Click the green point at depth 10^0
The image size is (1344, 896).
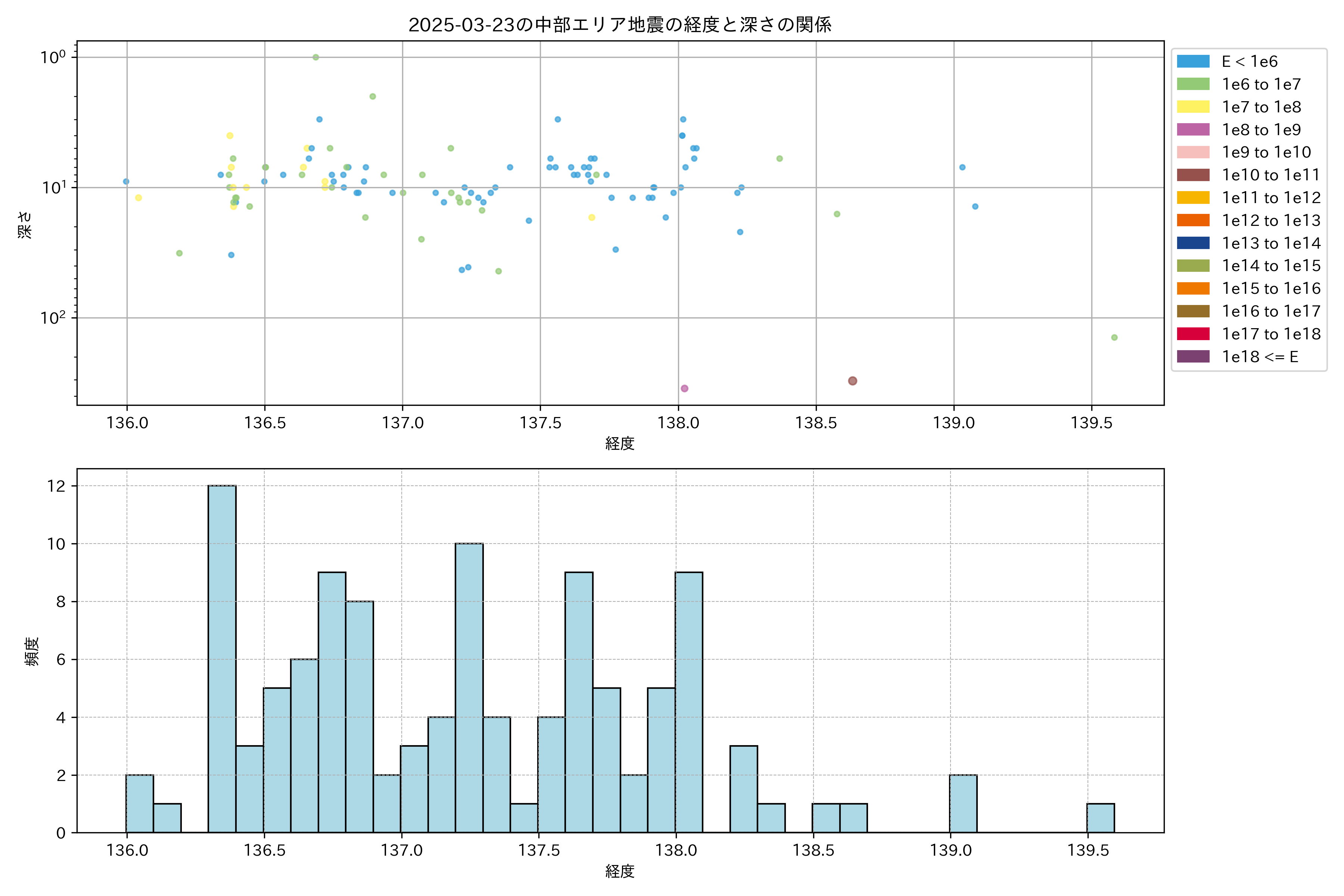(315, 57)
